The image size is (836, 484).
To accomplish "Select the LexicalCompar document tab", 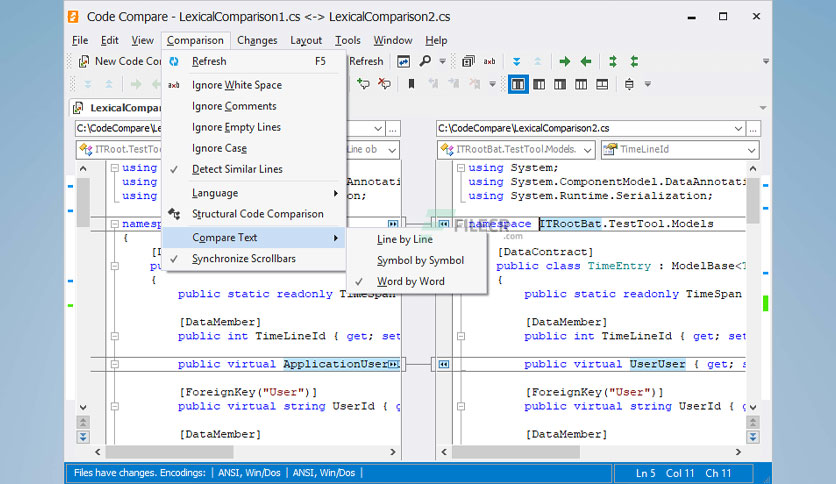I will click(117, 108).
